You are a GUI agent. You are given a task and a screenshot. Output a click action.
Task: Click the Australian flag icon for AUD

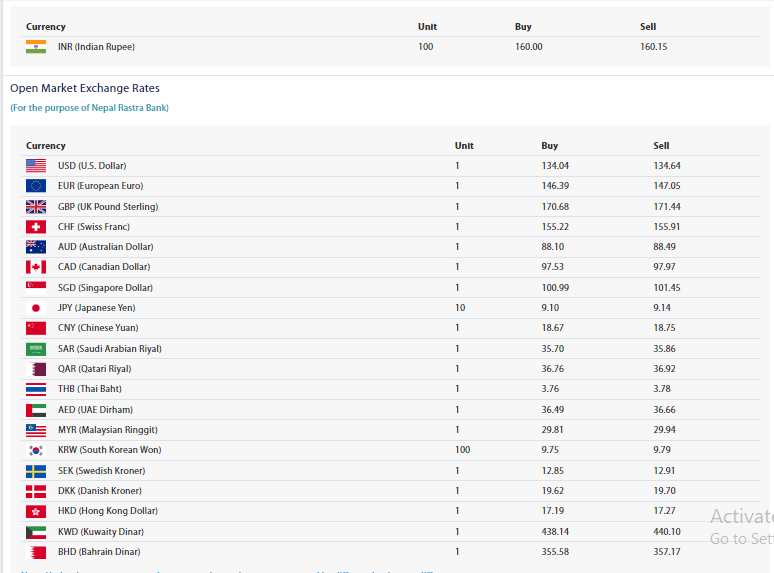point(36,247)
